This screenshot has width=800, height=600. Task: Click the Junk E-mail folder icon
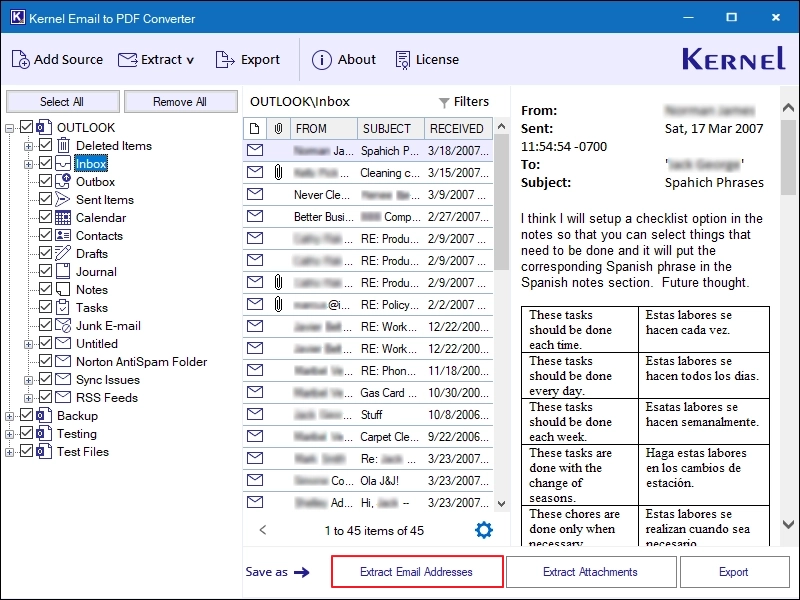pyautogui.click(x=63, y=326)
